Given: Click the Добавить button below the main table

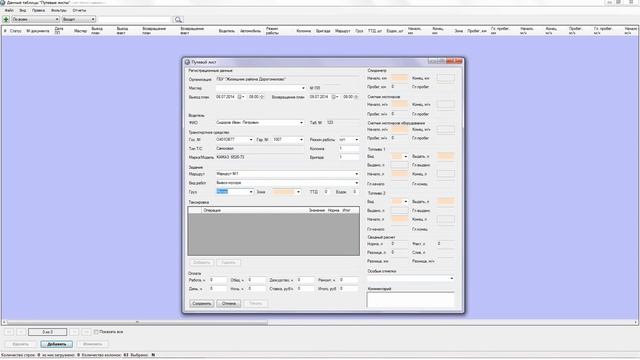Looking at the screenshot, I should coord(56,344).
